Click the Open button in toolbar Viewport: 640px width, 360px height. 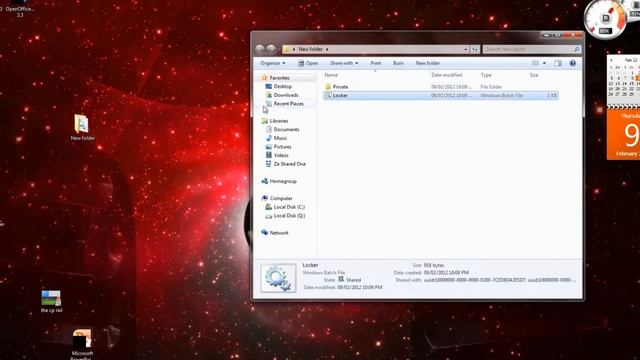pyautogui.click(x=308, y=63)
